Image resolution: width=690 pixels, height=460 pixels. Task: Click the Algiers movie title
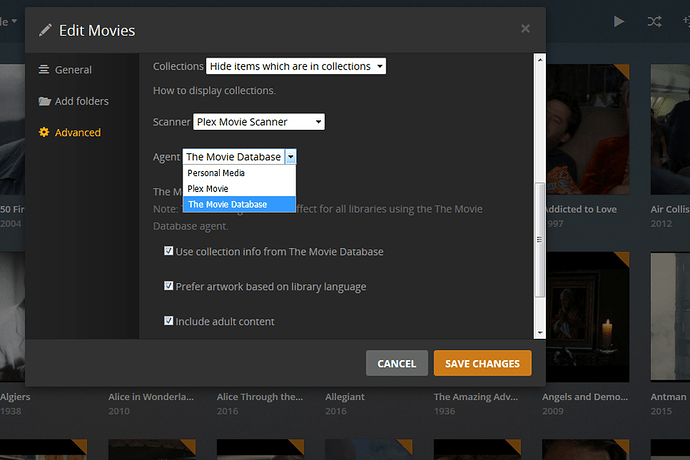coord(15,397)
